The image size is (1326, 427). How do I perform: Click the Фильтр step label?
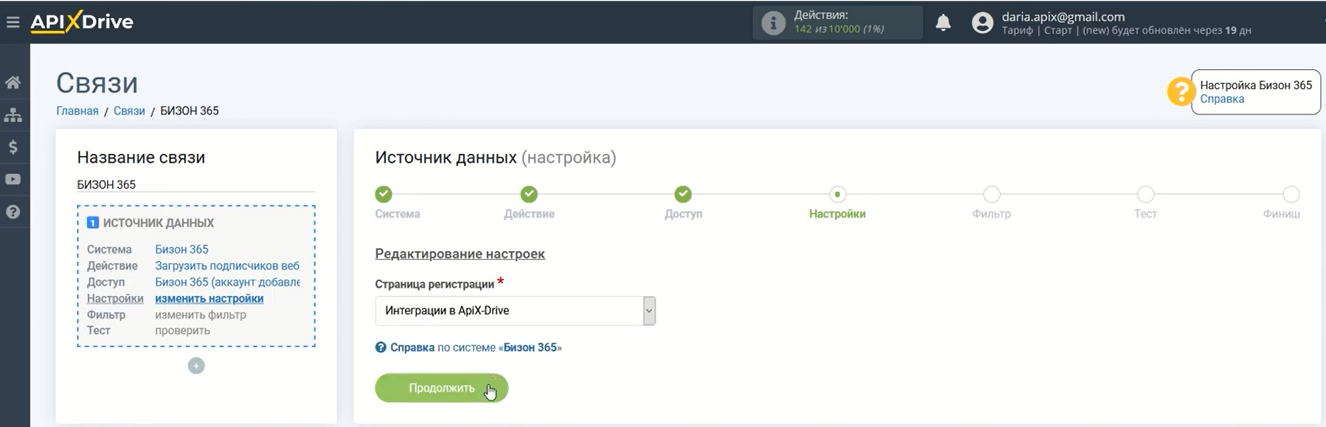[x=991, y=214]
